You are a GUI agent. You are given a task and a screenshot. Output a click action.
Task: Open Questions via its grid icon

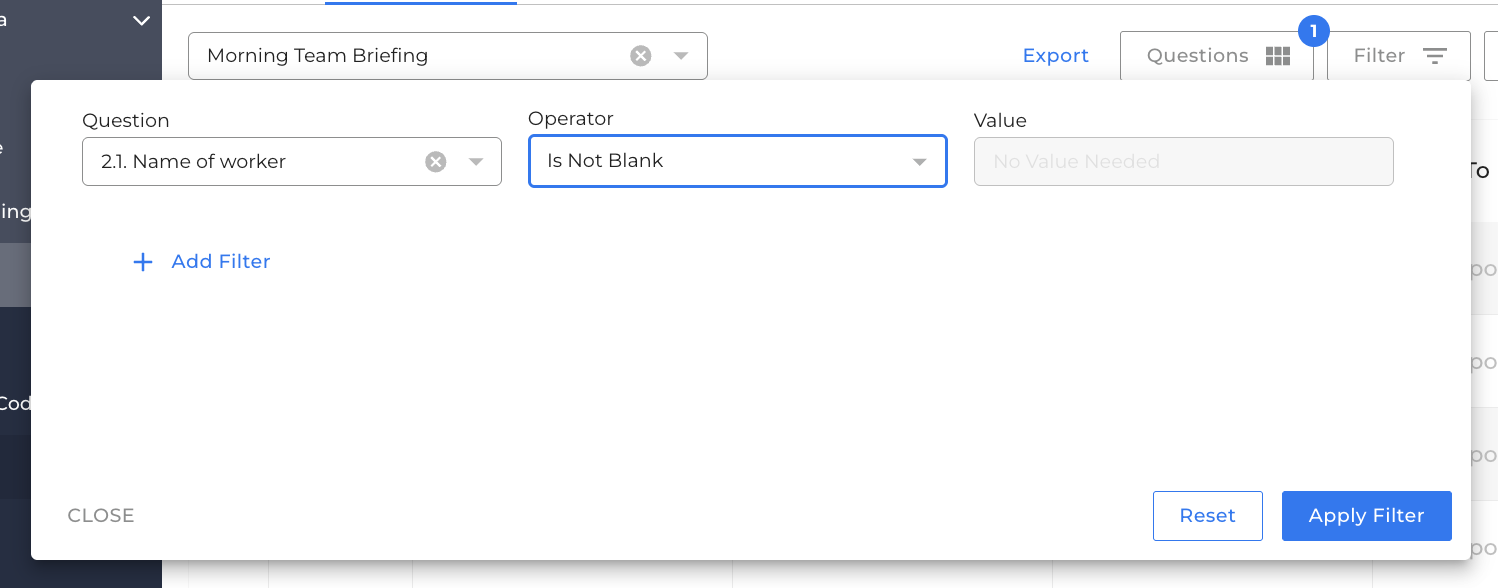pyautogui.click(x=1278, y=56)
